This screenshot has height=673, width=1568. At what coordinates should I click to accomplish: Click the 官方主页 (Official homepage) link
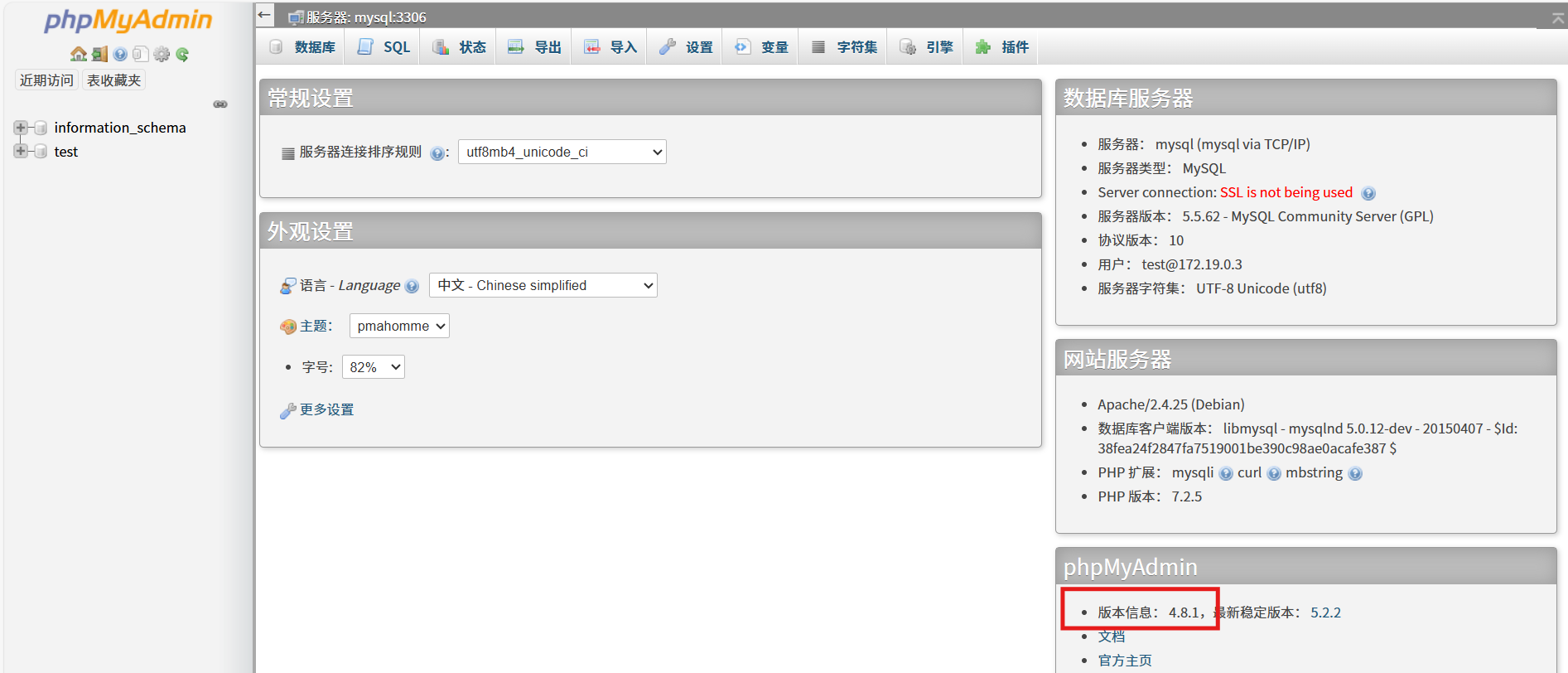[1125, 661]
